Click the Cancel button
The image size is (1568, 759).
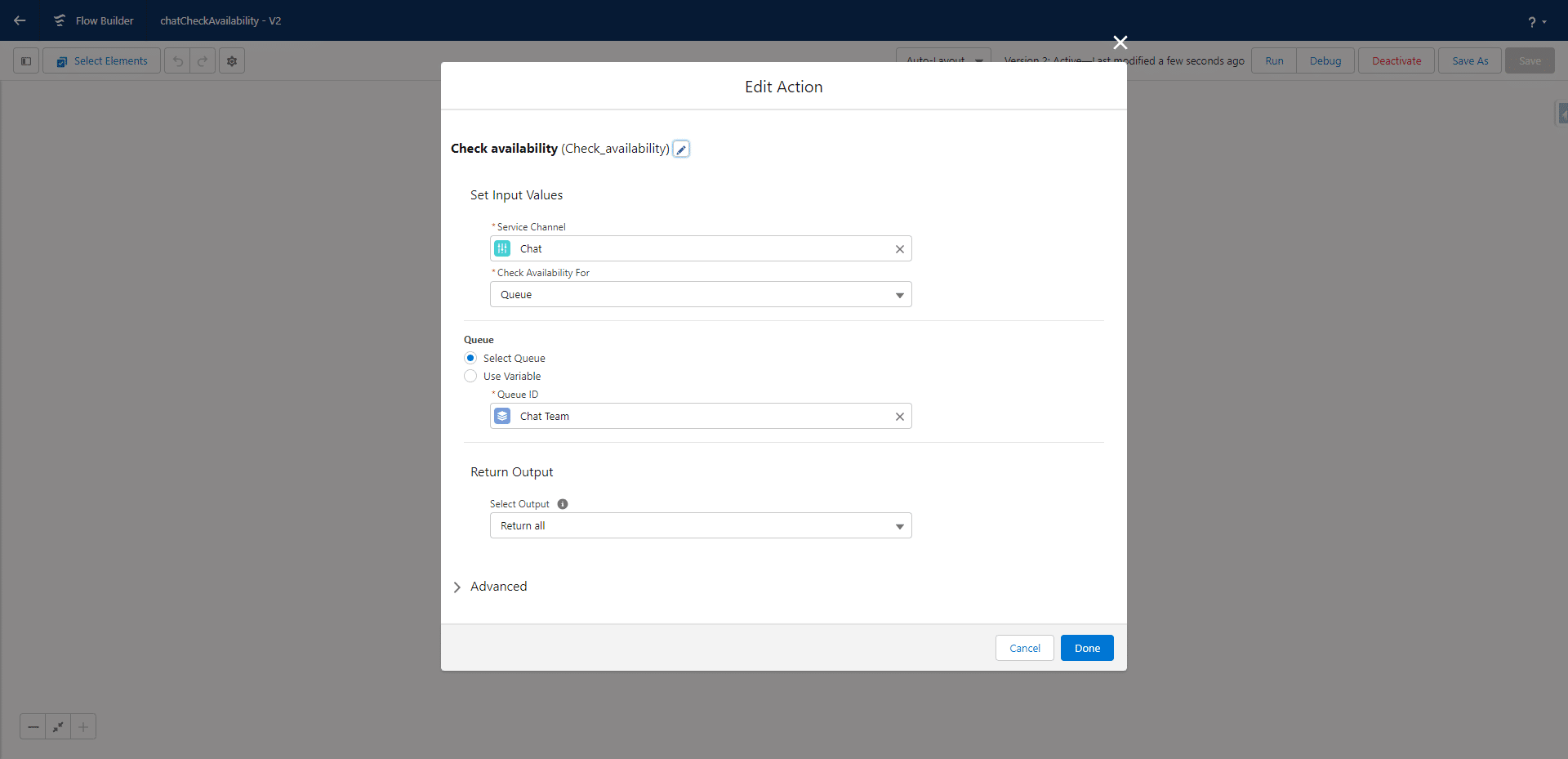[1025, 648]
